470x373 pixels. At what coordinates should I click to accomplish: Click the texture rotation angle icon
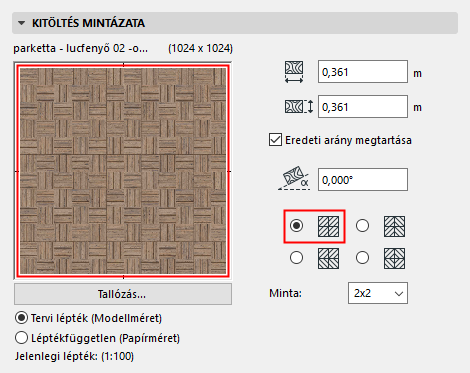point(294,178)
